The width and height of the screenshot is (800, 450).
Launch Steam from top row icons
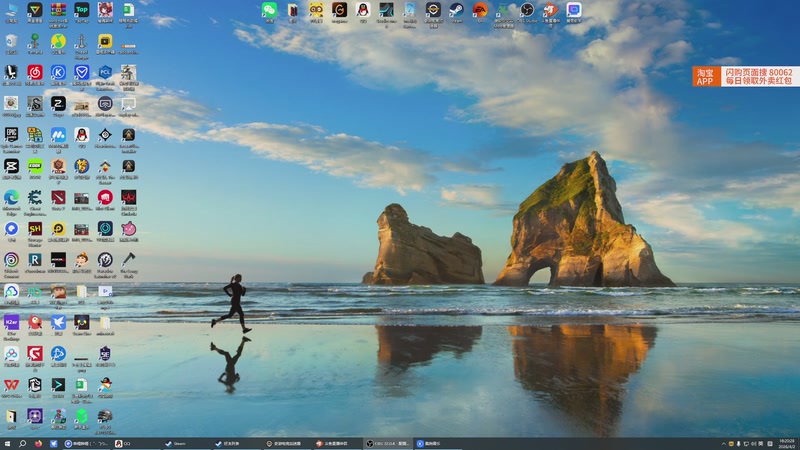pyautogui.click(x=456, y=11)
